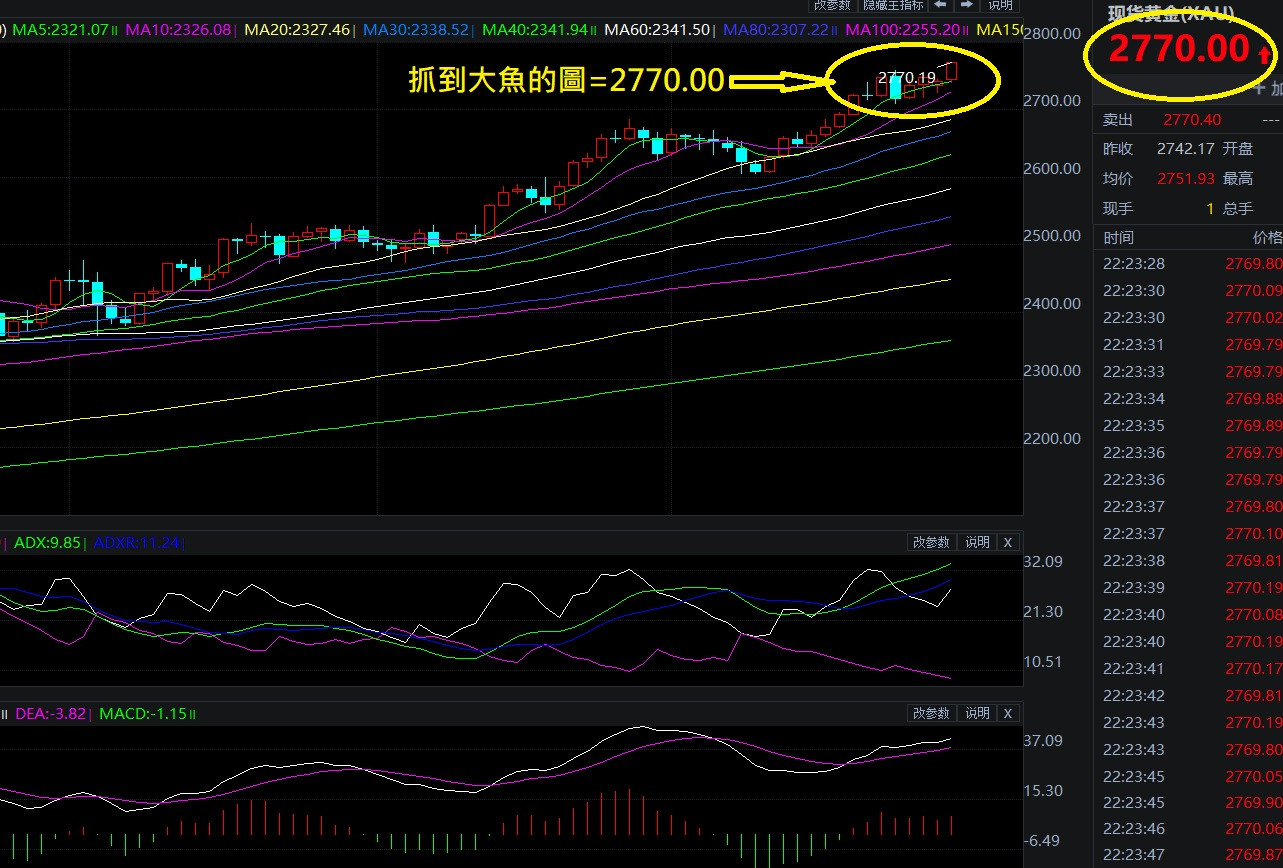Click the 价格 column header in tick list

tap(1266, 238)
